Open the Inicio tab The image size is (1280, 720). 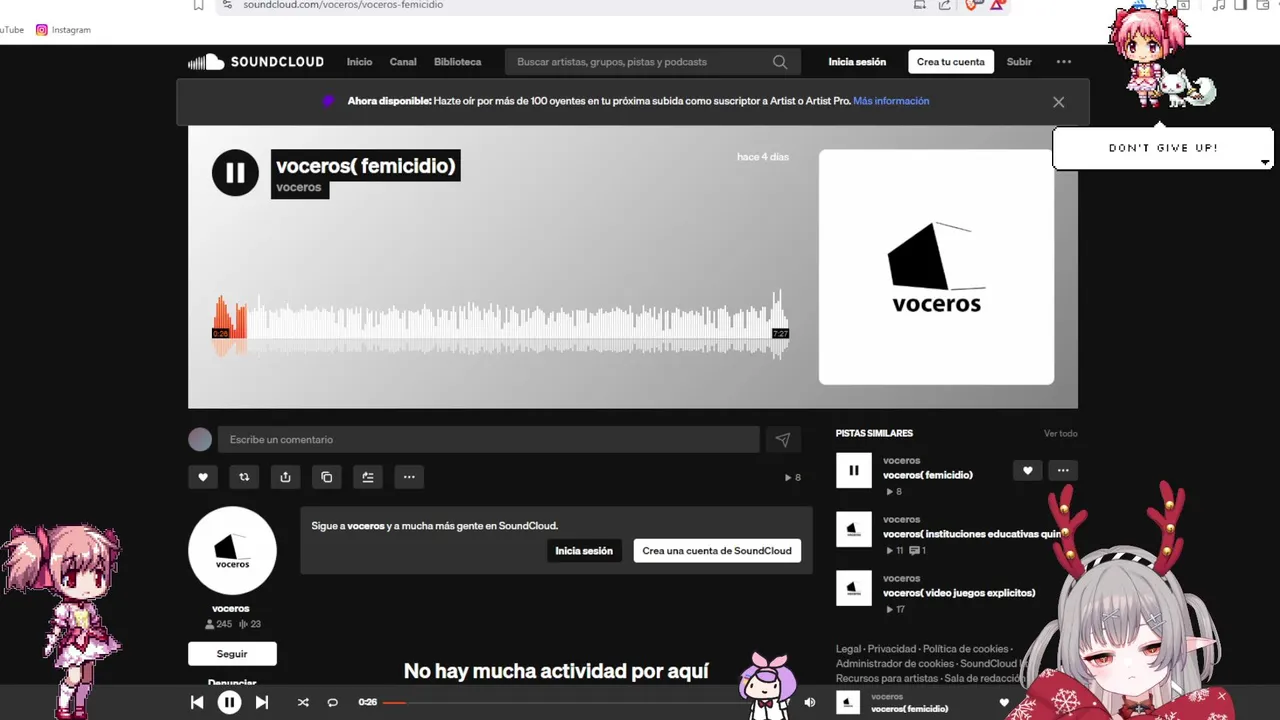pos(359,62)
